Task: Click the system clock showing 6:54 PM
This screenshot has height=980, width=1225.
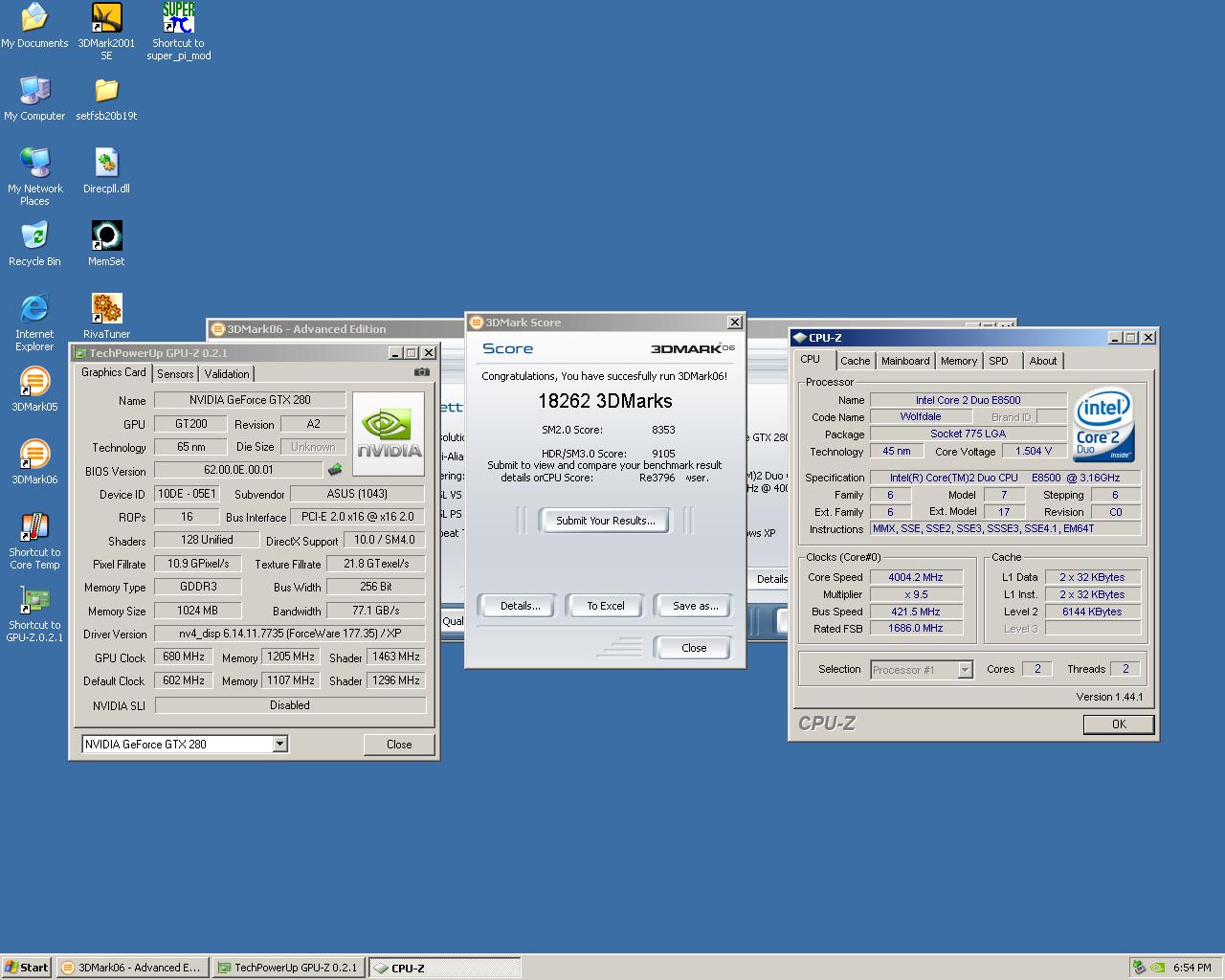Action: coord(1192,968)
